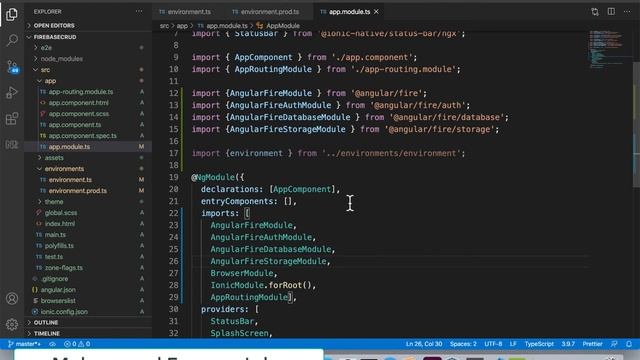Open index.html file
Viewport: 640px width, 360px height.
(60, 224)
